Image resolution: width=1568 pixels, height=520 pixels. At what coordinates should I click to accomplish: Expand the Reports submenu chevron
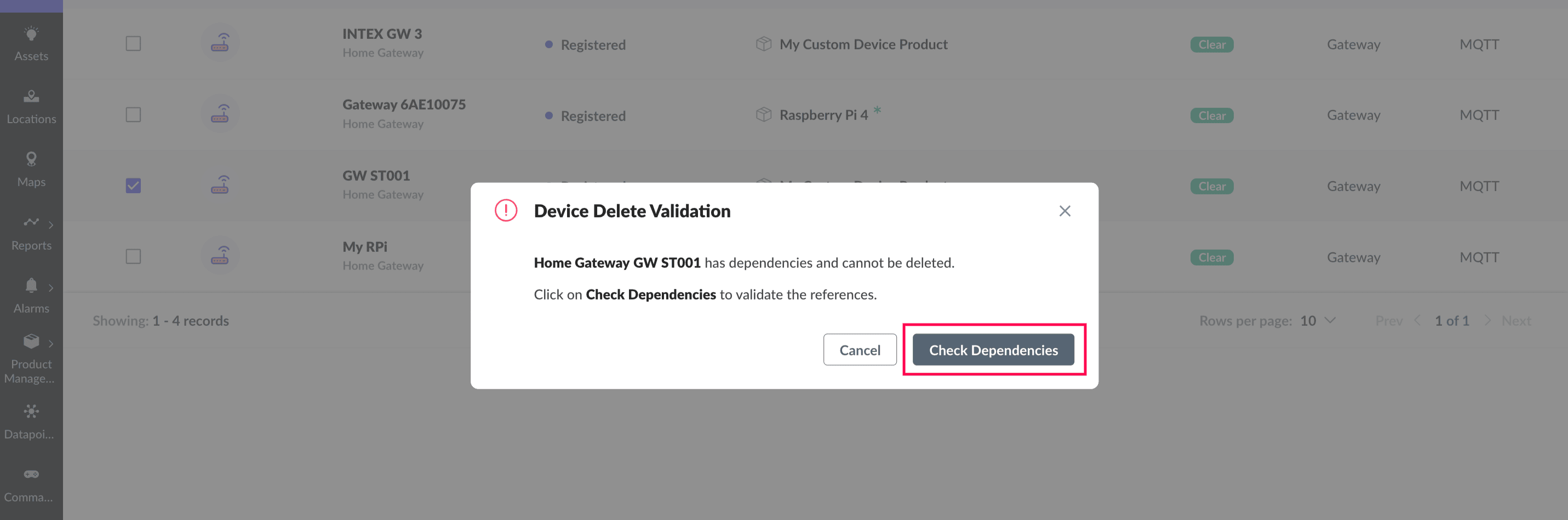(x=51, y=225)
